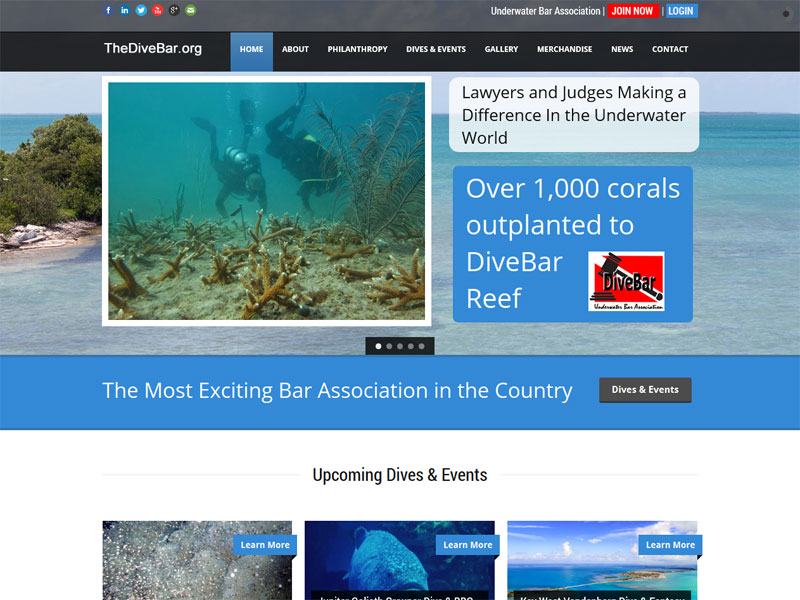This screenshot has width=800, height=600.
Task: Select the first slider pagination dot
Action: 379,346
